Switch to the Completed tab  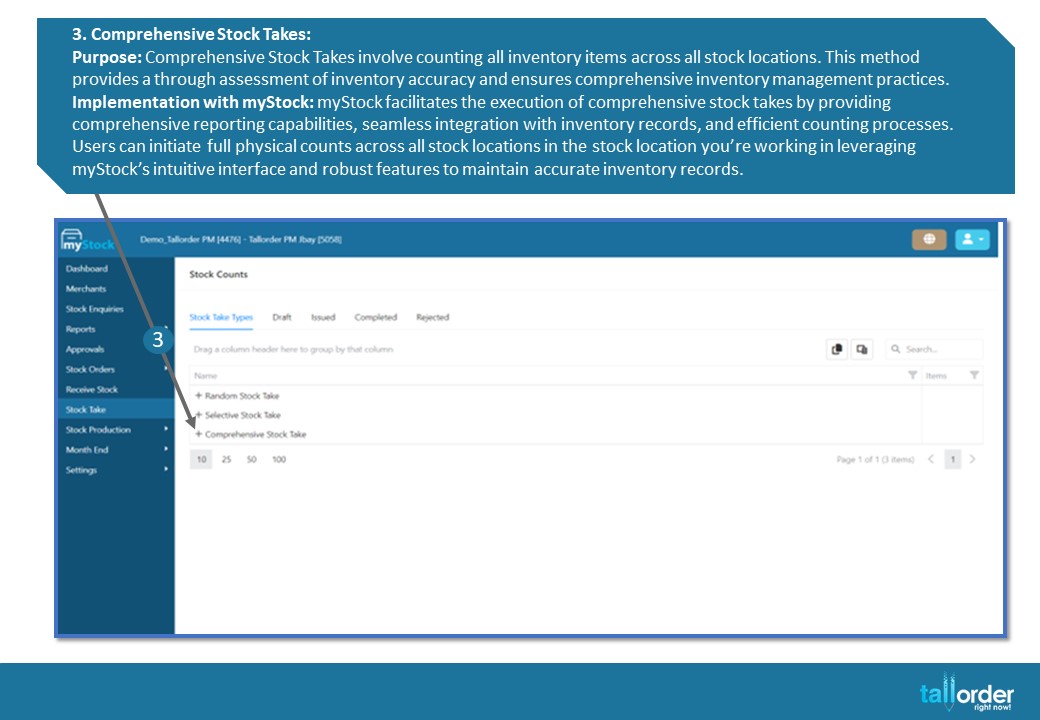tap(375, 317)
